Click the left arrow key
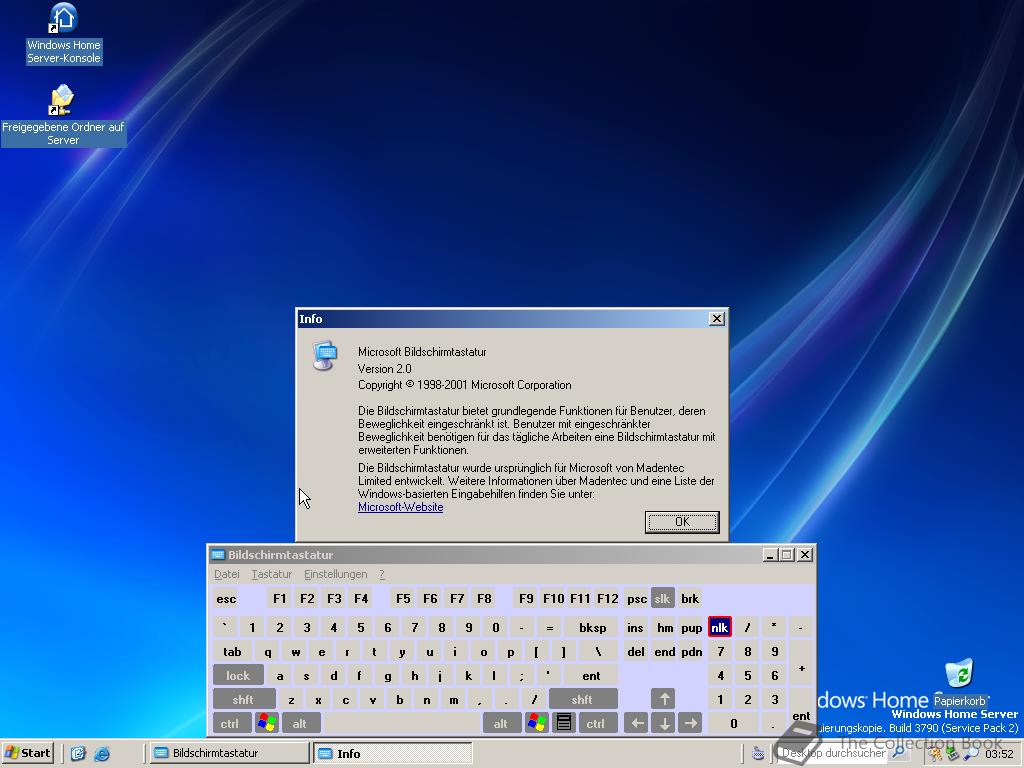The width and height of the screenshot is (1024, 768). (x=636, y=723)
